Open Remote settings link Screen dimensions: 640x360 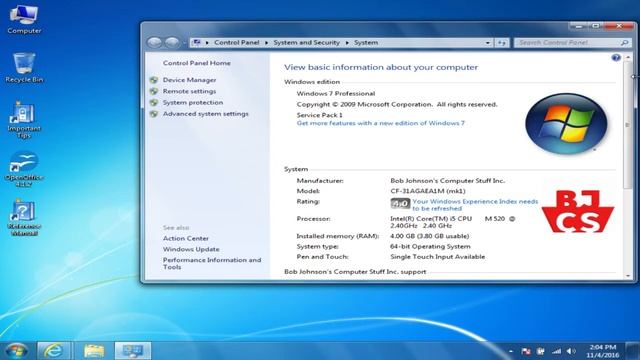(189, 91)
